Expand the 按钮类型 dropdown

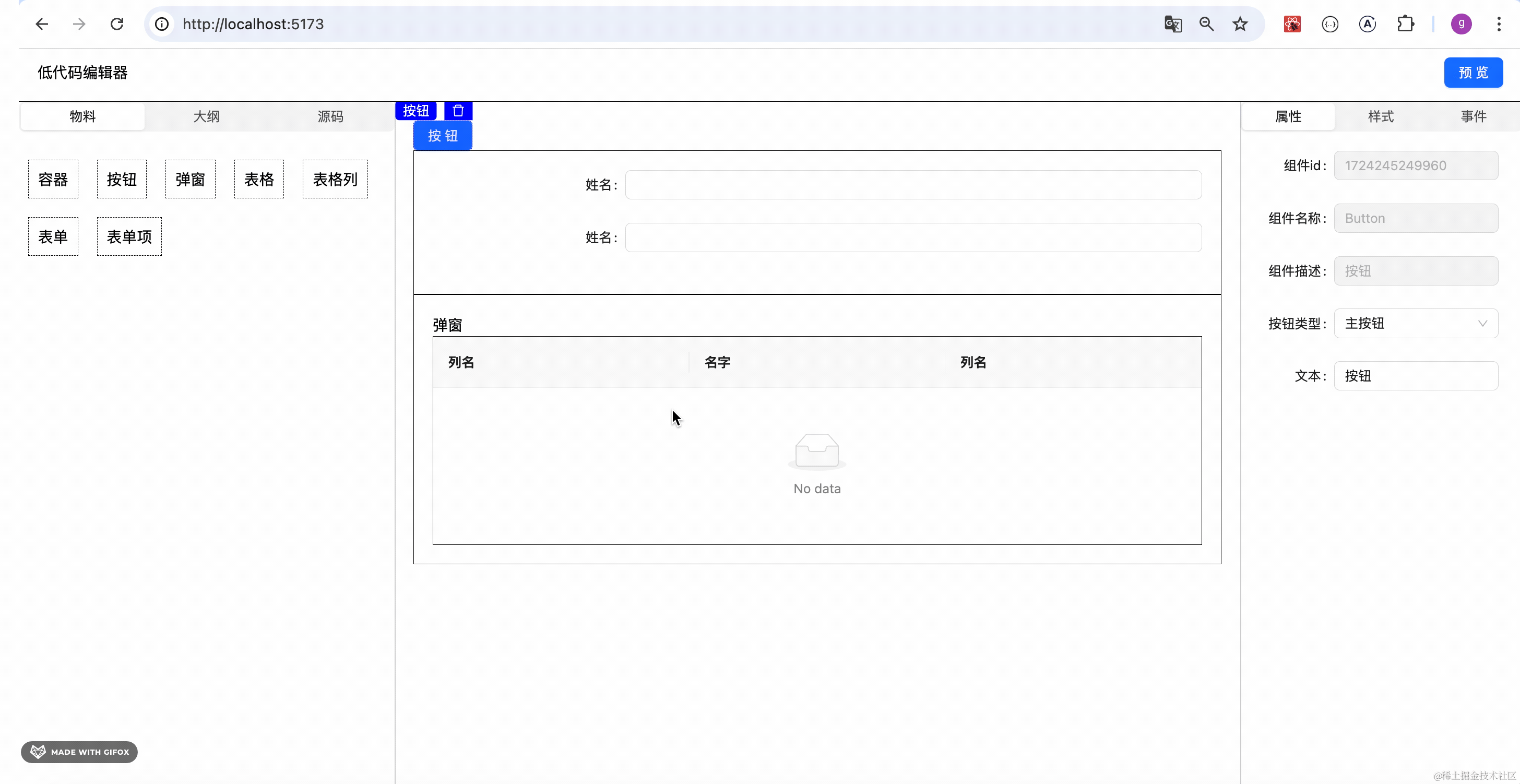click(x=1416, y=323)
